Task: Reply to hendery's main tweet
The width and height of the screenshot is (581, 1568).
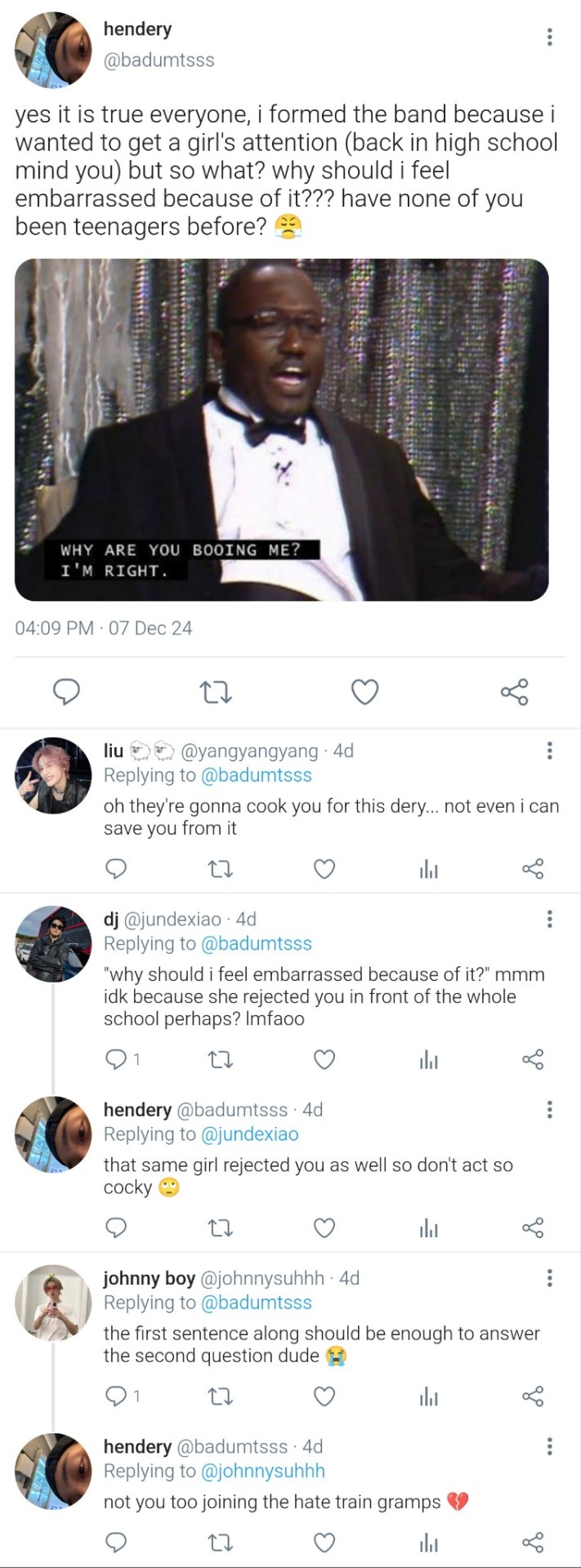Action: (x=66, y=692)
